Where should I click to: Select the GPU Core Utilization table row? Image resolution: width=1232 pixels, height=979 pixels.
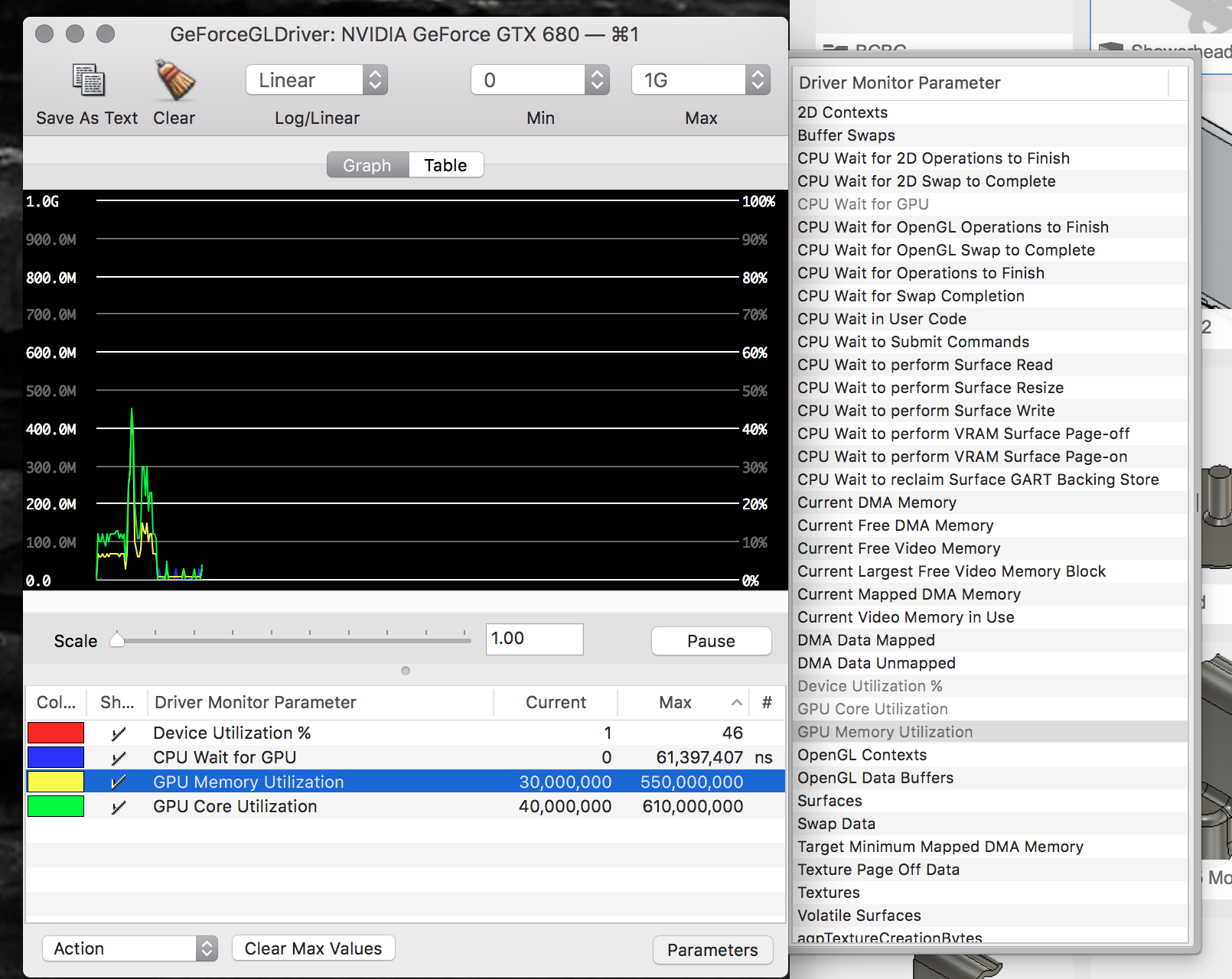(406, 806)
